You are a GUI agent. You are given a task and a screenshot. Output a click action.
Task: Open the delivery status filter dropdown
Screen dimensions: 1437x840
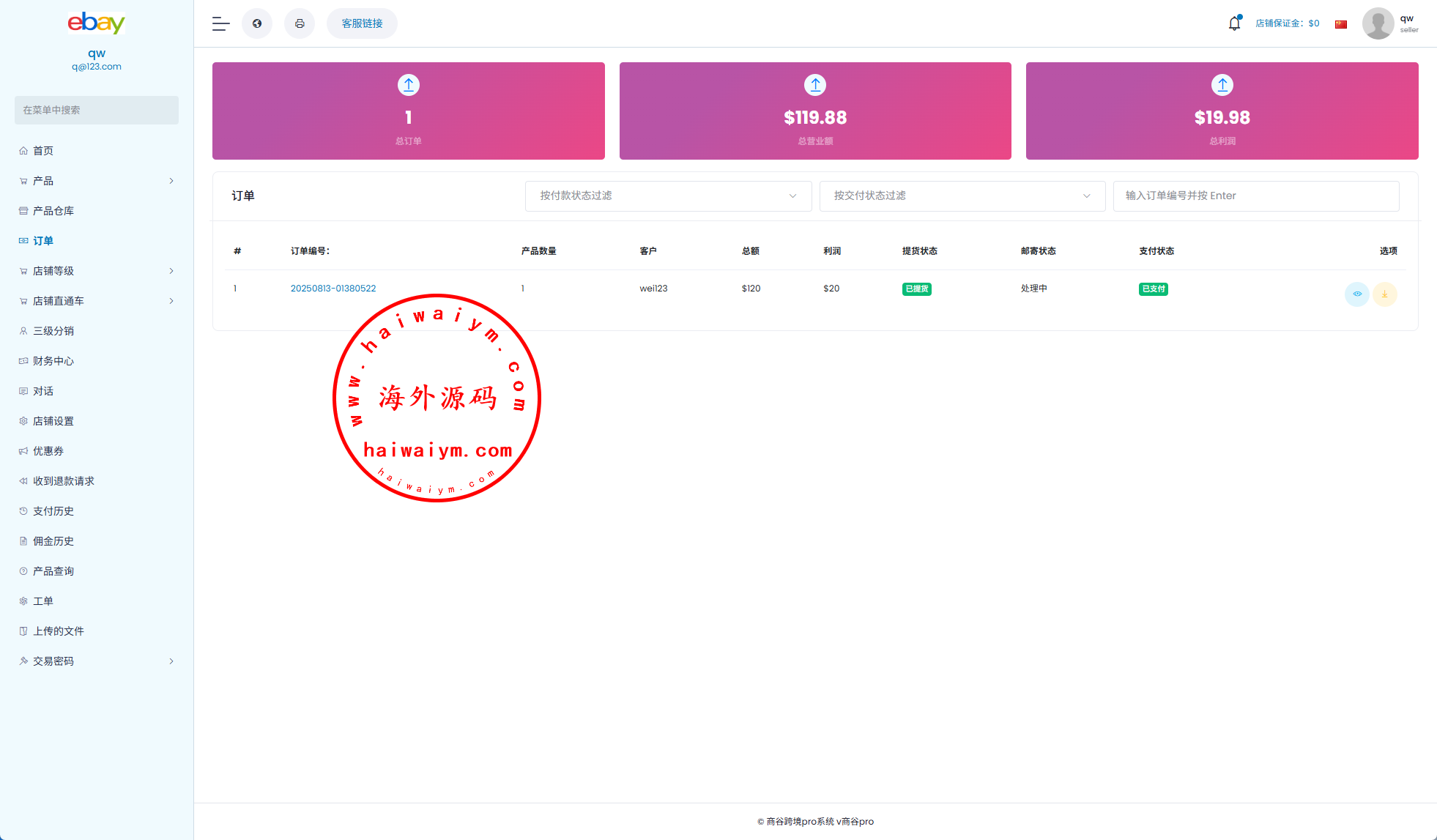click(962, 196)
